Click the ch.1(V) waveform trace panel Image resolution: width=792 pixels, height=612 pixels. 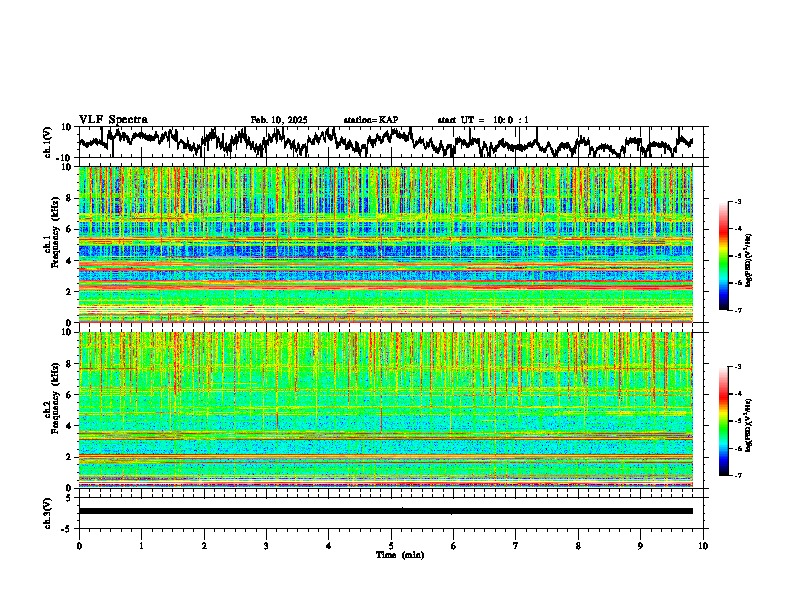tap(391, 142)
